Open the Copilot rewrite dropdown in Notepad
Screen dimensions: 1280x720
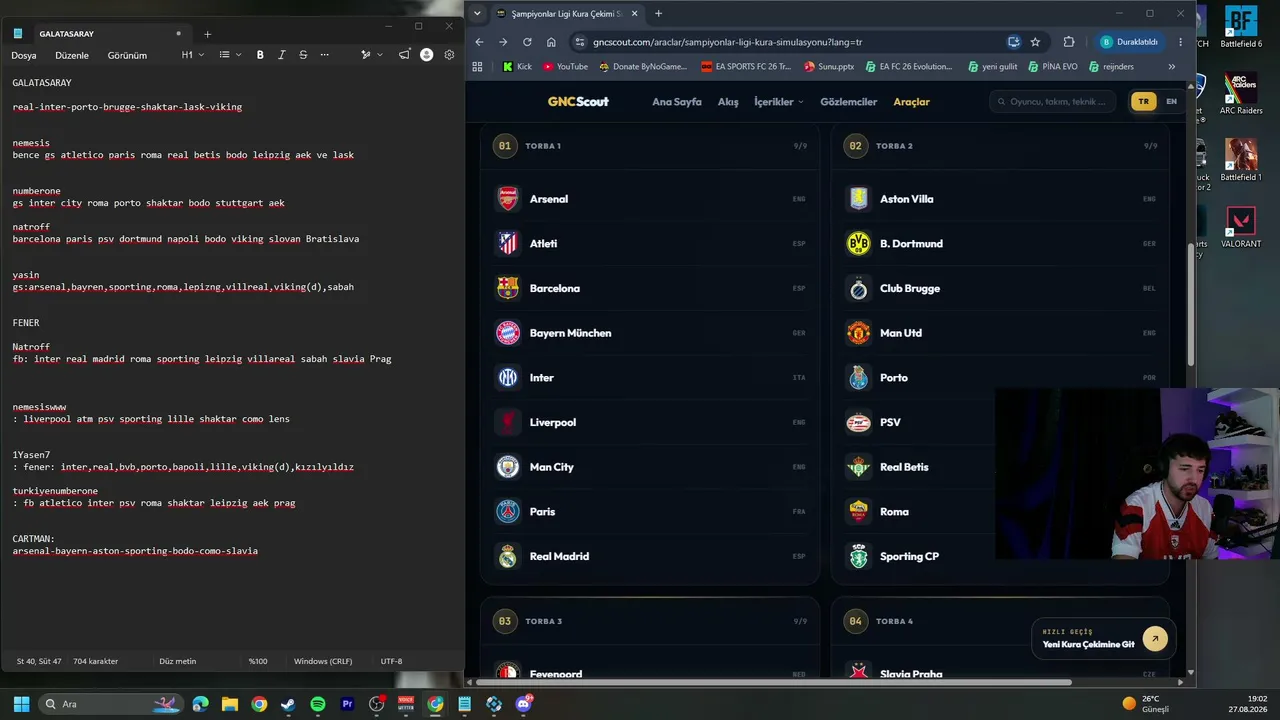[372, 55]
